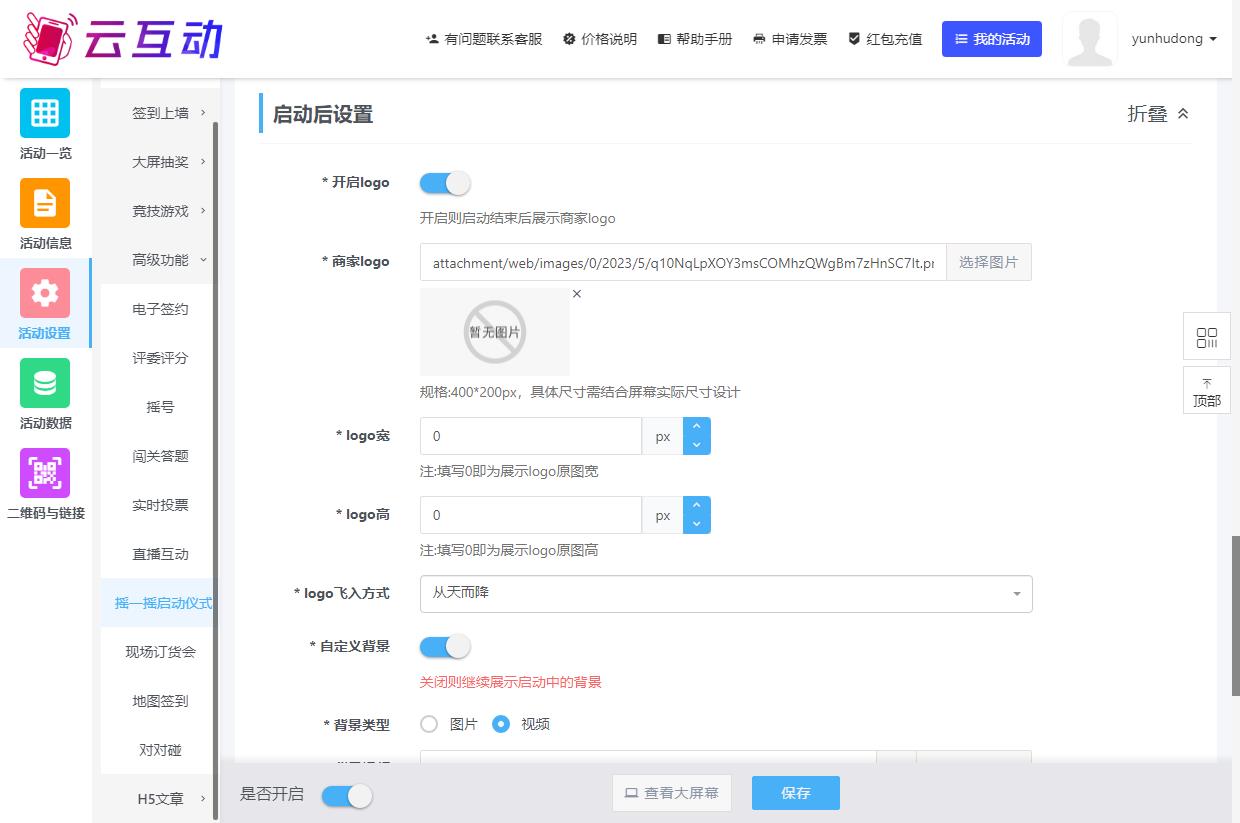Click the logo宽 input field
Viewport: 1240px width, 823px height.
(x=530, y=436)
